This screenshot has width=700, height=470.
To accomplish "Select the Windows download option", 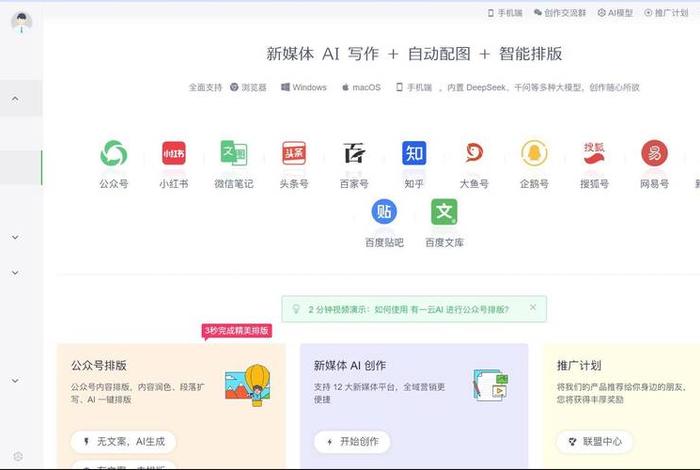I will 304,87.
